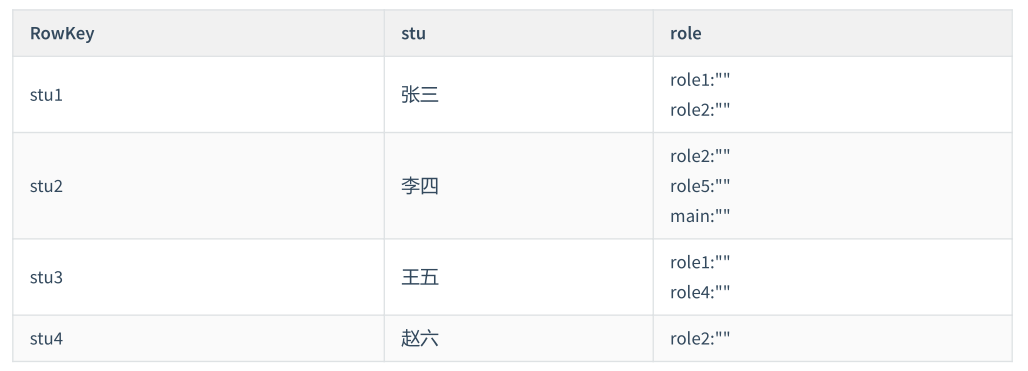This screenshot has width=1028, height=371.
Task: Click the name 王五
Action: [x=420, y=277]
